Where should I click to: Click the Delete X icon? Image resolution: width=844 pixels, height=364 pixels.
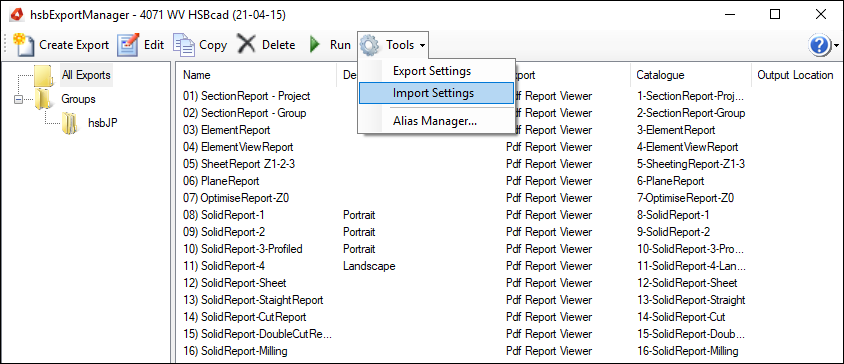tap(246, 45)
